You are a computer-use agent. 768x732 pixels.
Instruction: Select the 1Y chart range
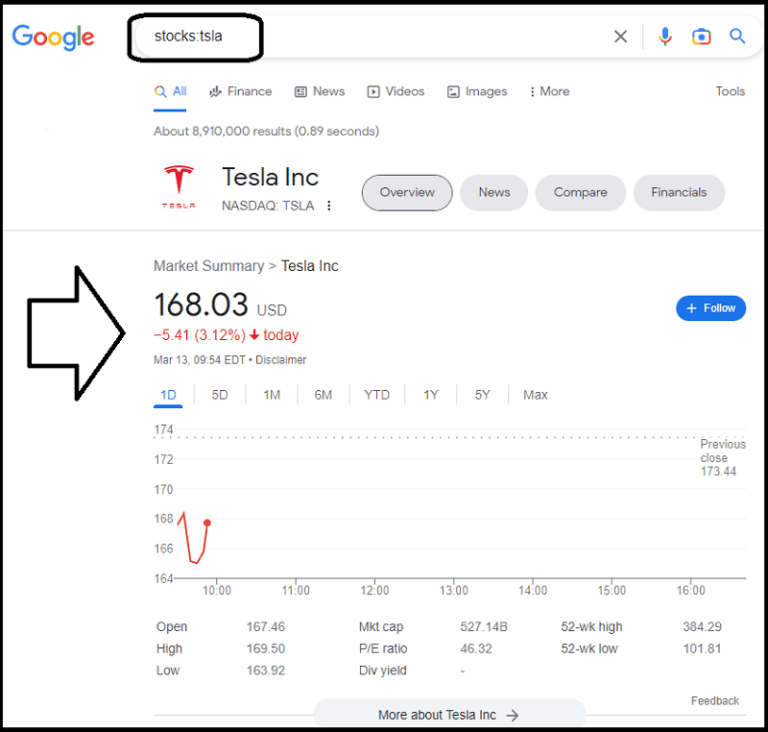click(x=430, y=395)
